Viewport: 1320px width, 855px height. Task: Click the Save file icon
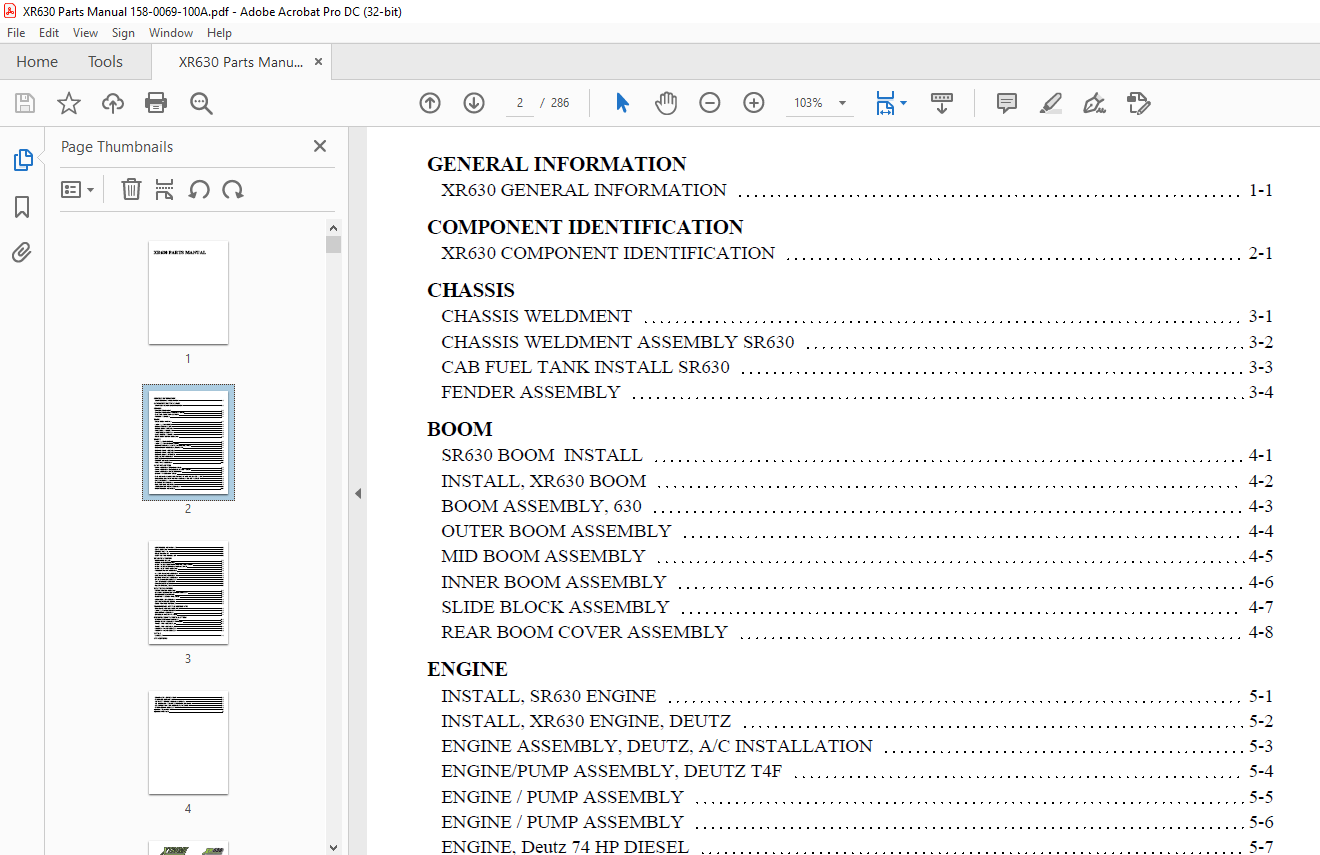25,103
